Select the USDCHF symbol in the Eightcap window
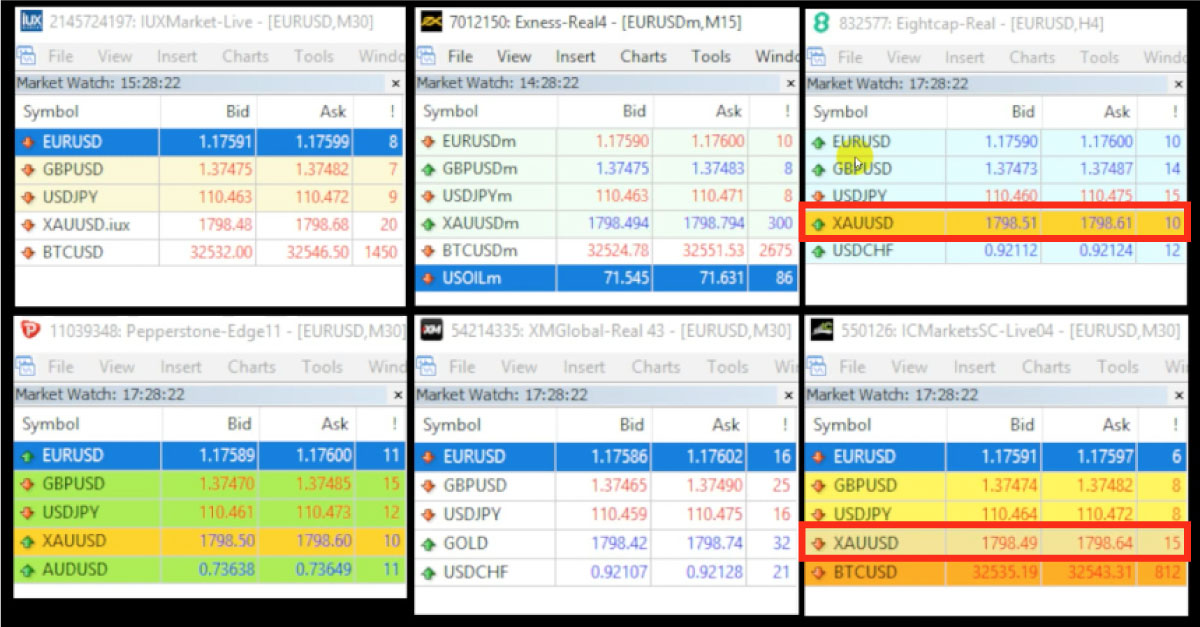The image size is (1200, 627). coord(864,251)
